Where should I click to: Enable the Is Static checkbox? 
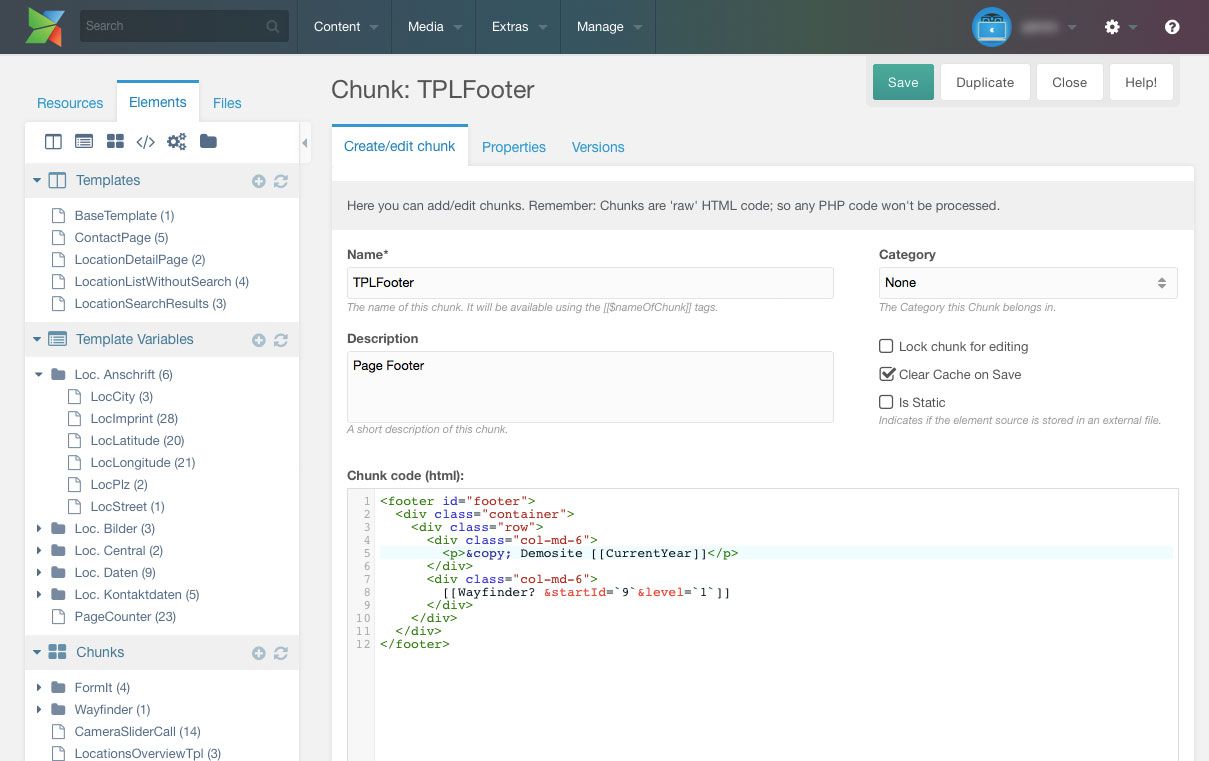tap(886, 402)
